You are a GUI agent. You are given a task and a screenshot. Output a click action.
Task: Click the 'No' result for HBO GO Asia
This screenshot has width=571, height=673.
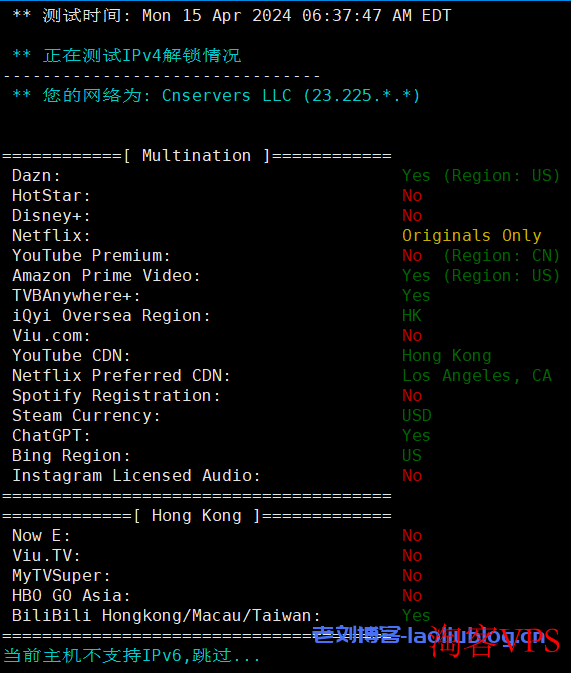click(412, 595)
